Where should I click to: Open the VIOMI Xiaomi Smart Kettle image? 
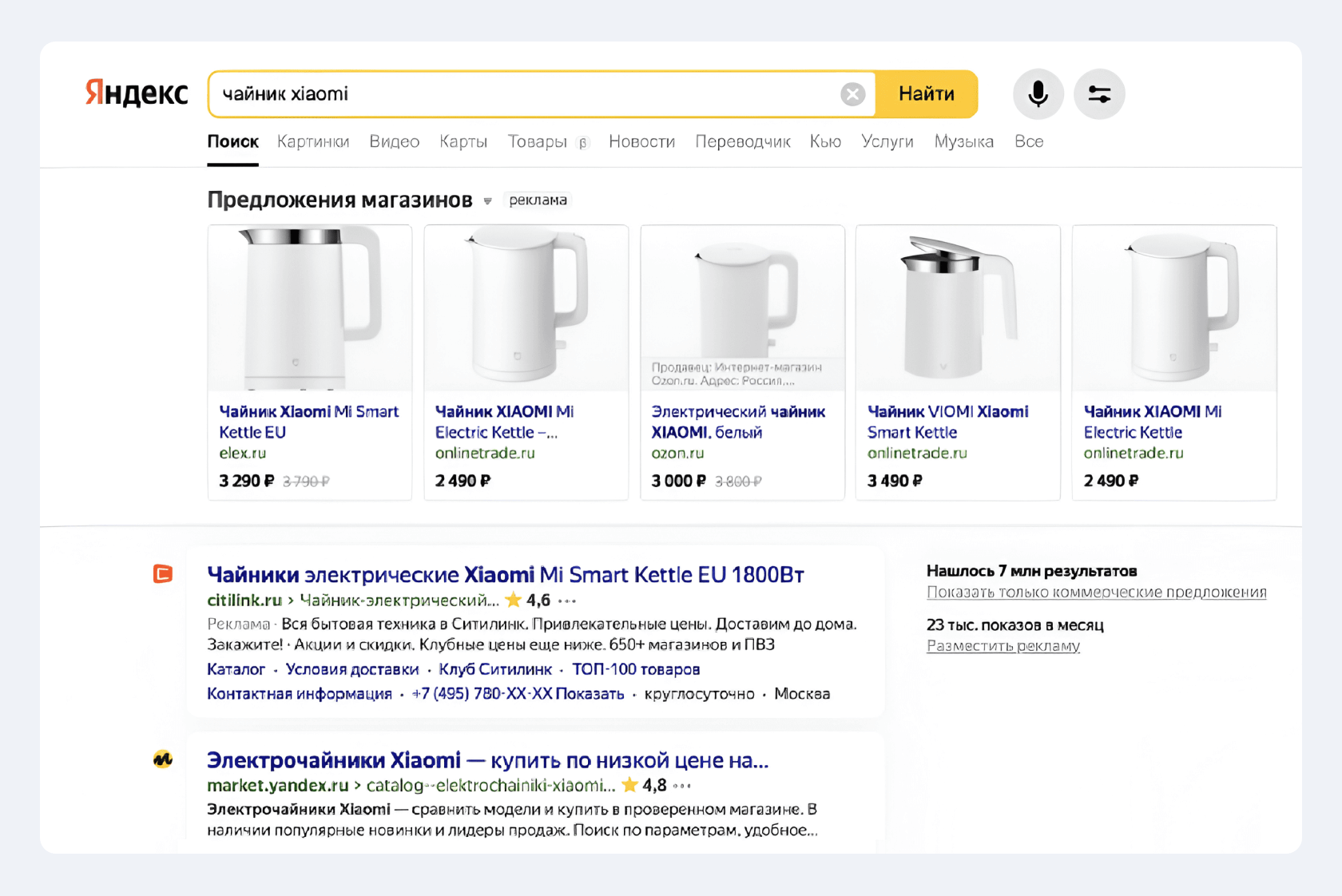[958, 308]
